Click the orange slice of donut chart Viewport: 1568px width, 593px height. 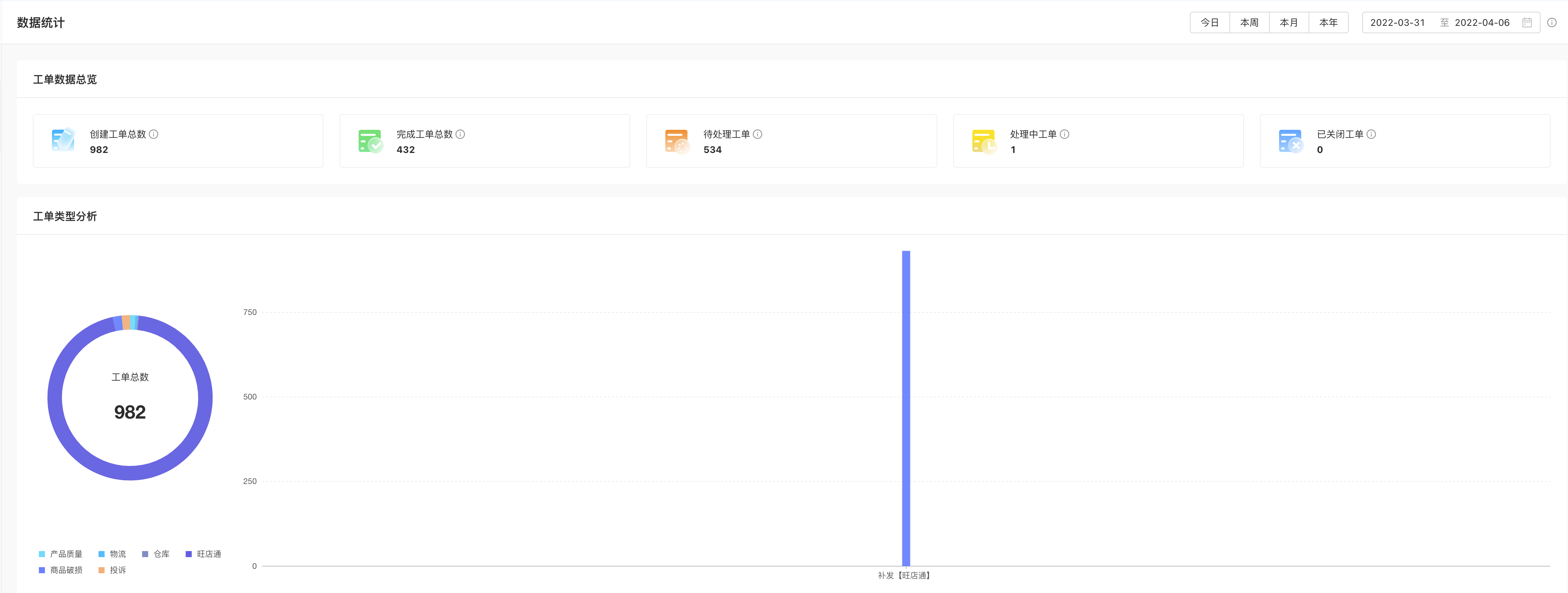click(x=126, y=323)
